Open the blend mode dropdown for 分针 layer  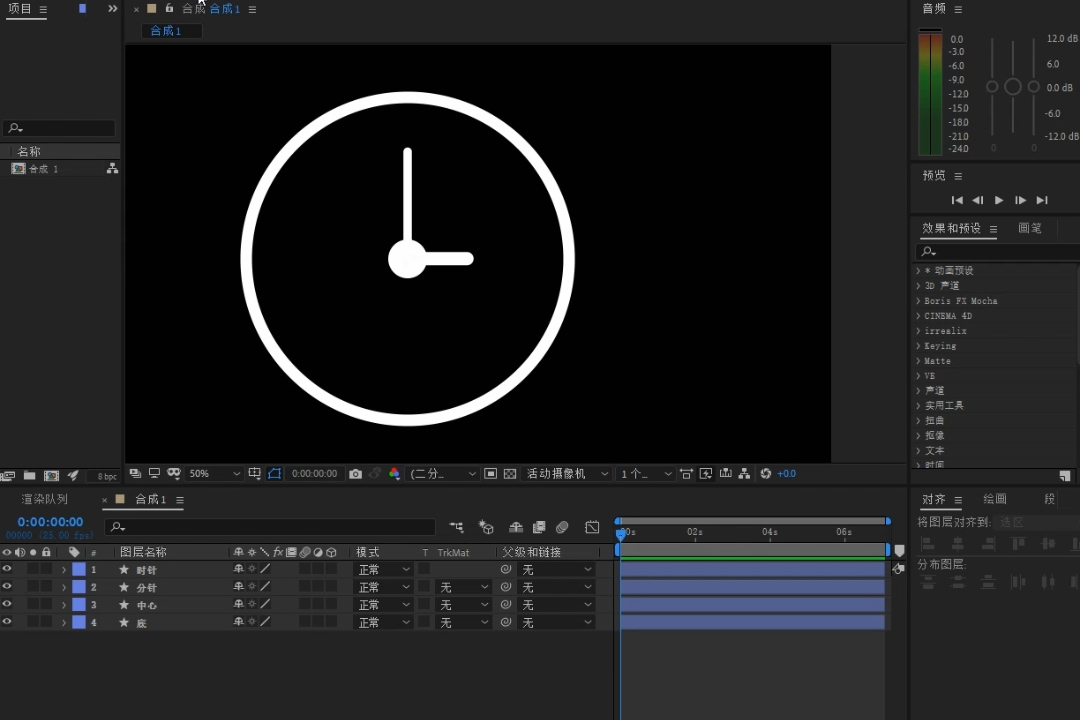(384, 587)
